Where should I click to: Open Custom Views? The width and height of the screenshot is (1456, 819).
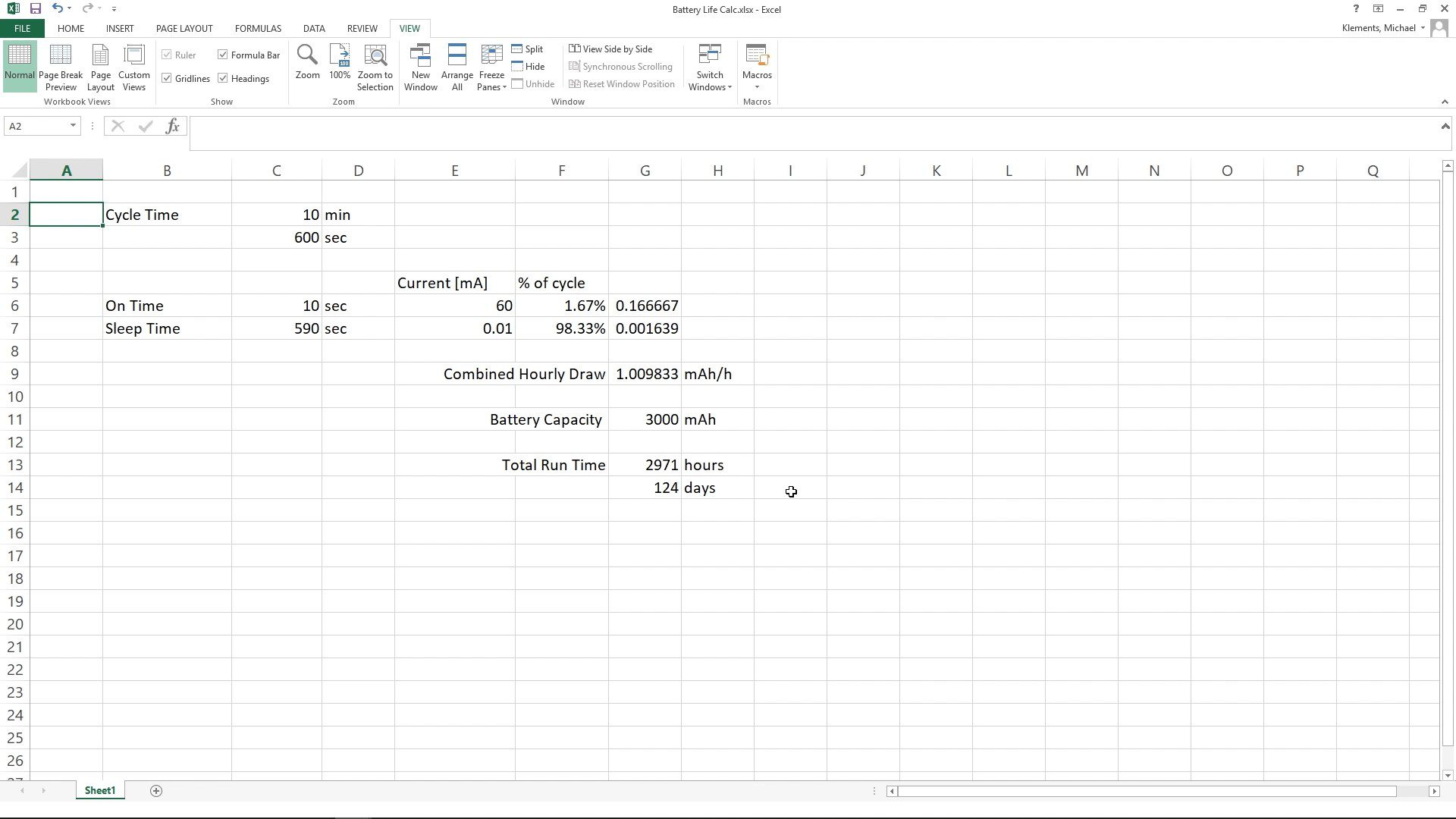click(x=133, y=64)
